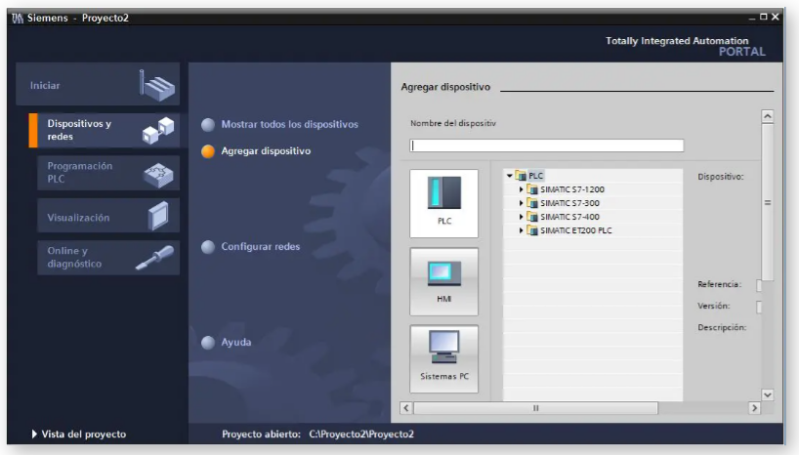Image resolution: width=799 pixels, height=455 pixels.
Task: Select the PLC device type button
Action: [444, 203]
